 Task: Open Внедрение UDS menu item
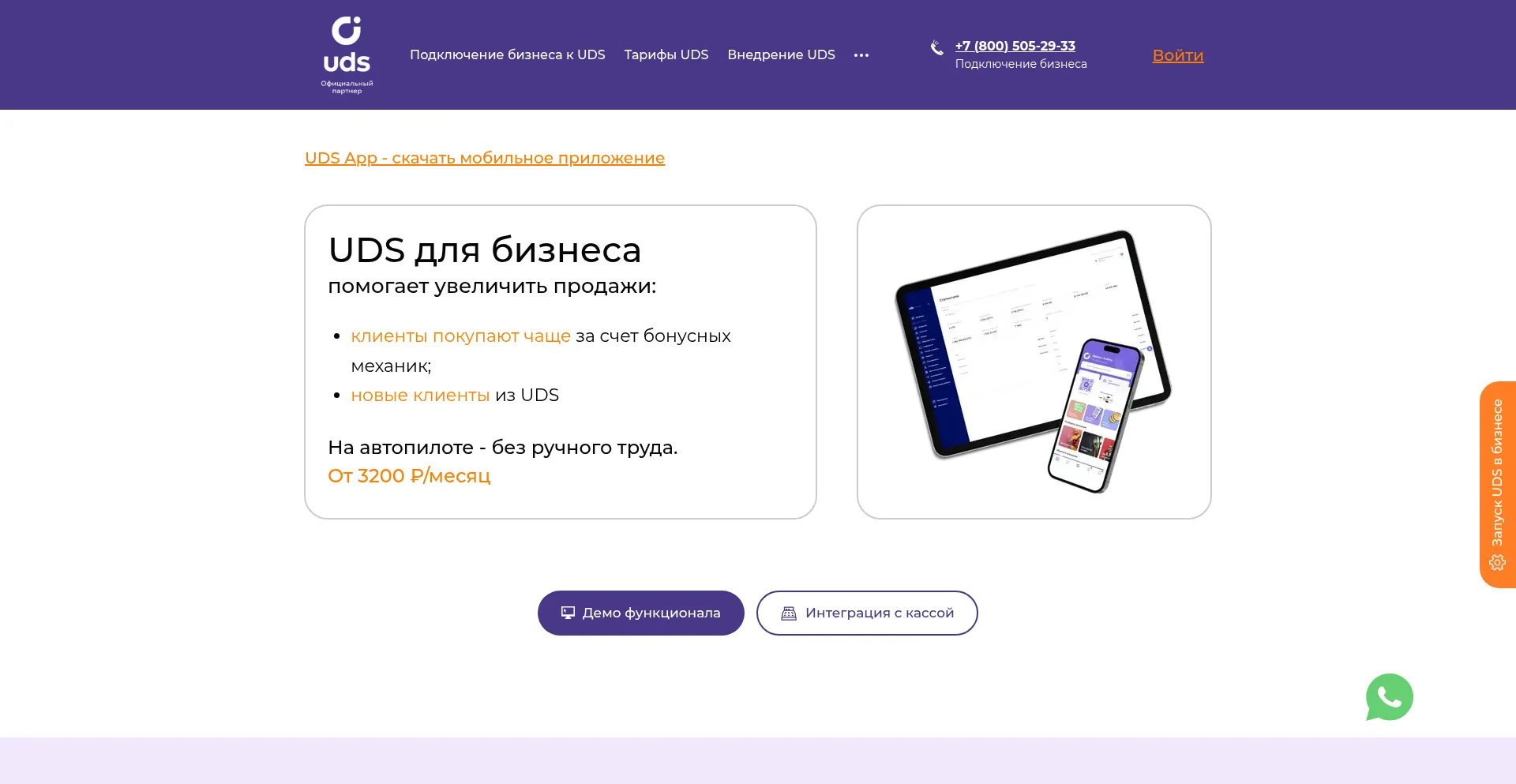point(781,54)
